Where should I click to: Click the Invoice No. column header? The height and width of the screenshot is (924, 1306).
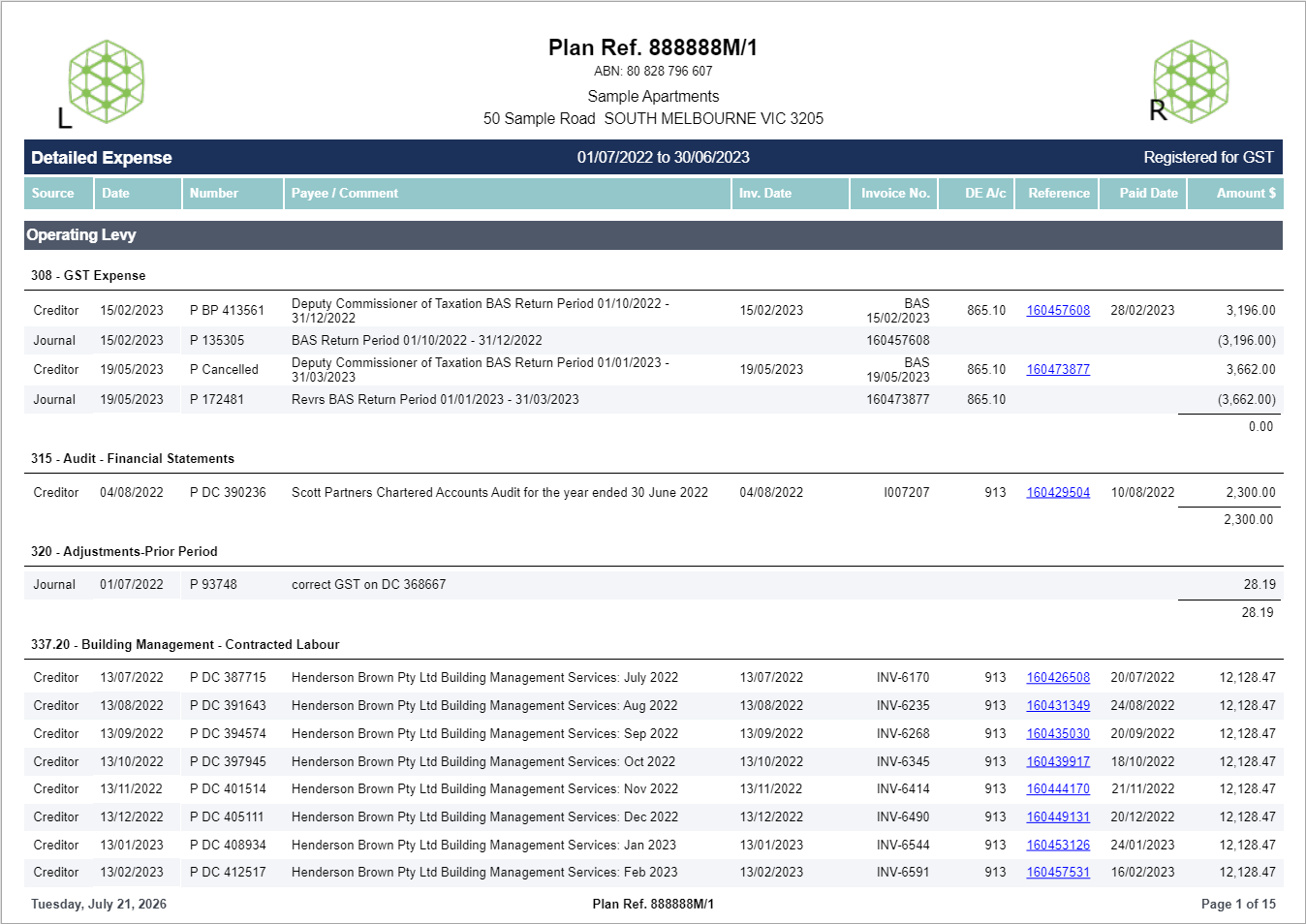coord(895,194)
